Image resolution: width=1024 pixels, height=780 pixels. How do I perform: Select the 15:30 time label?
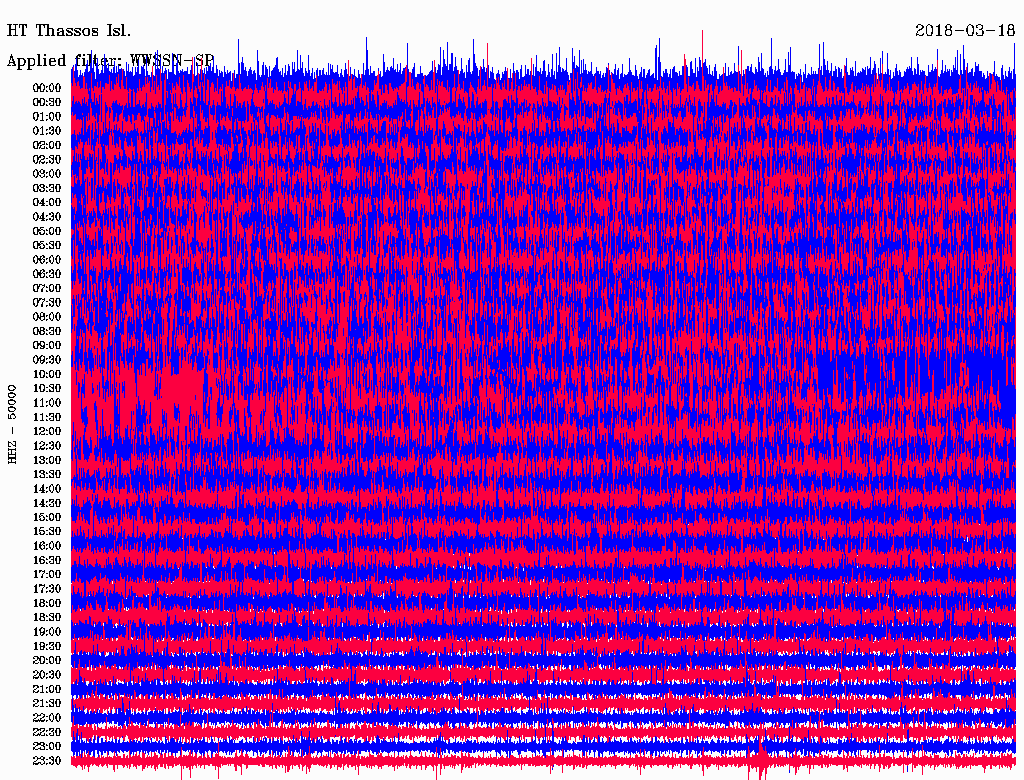click(x=47, y=531)
